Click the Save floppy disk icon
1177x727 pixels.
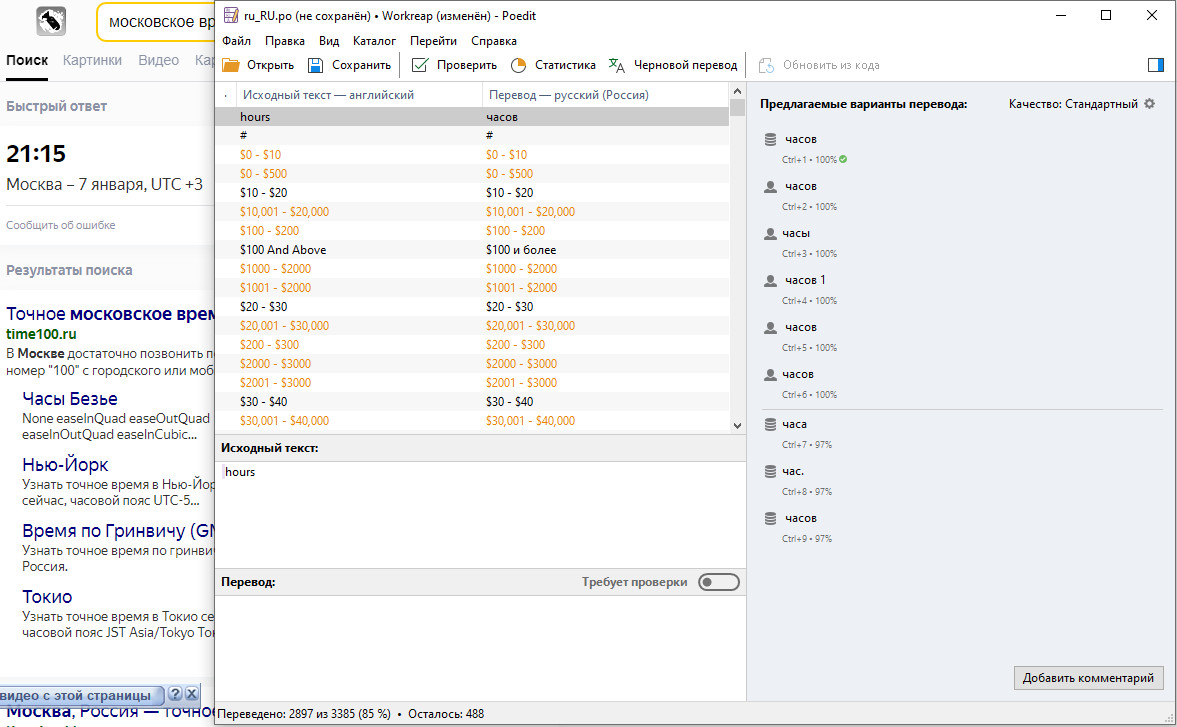316,65
